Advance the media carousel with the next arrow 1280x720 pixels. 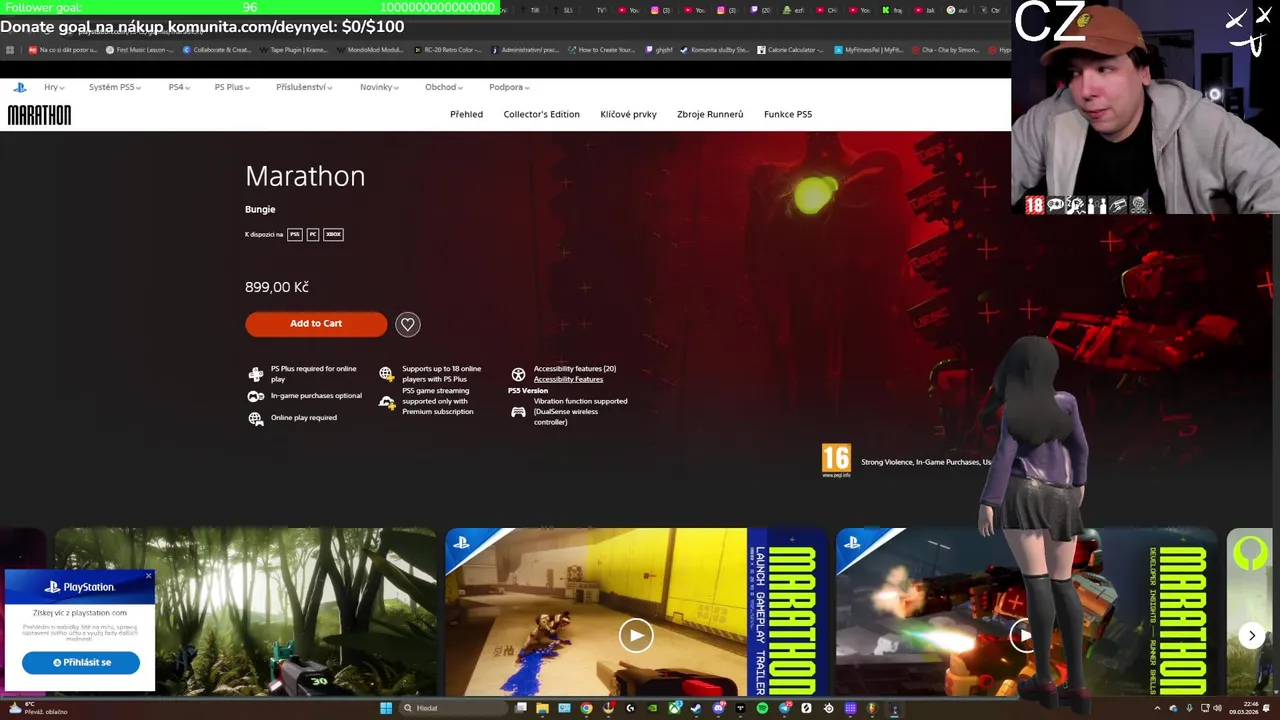pos(1251,635)
